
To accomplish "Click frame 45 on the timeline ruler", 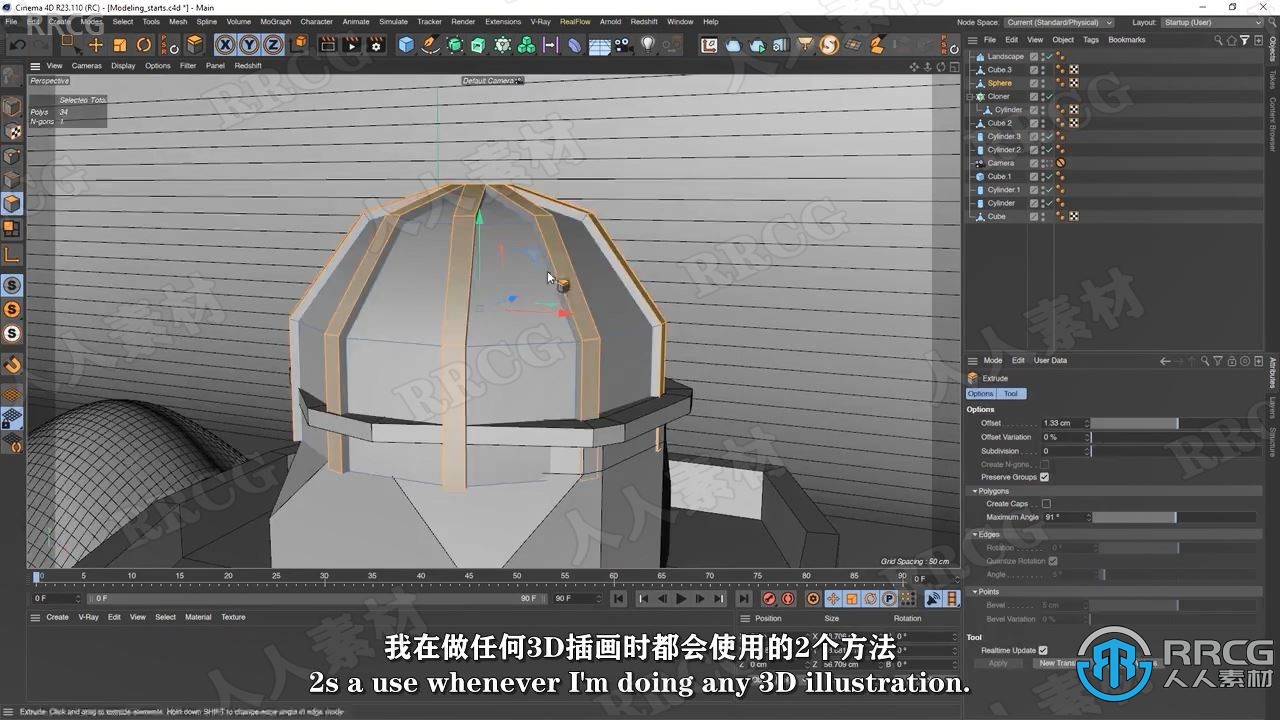I will point(468,577).
